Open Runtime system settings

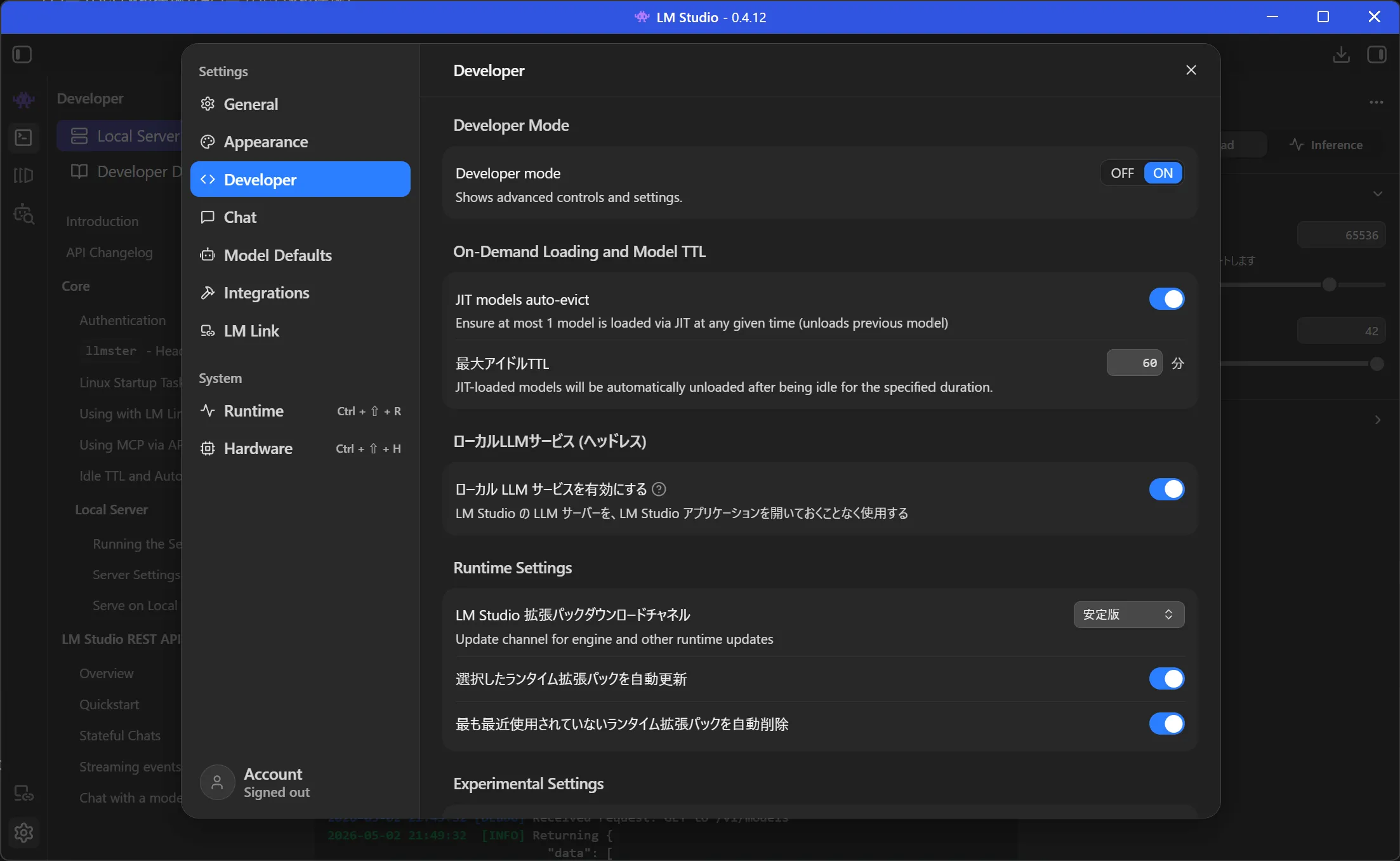pos(300,411)
